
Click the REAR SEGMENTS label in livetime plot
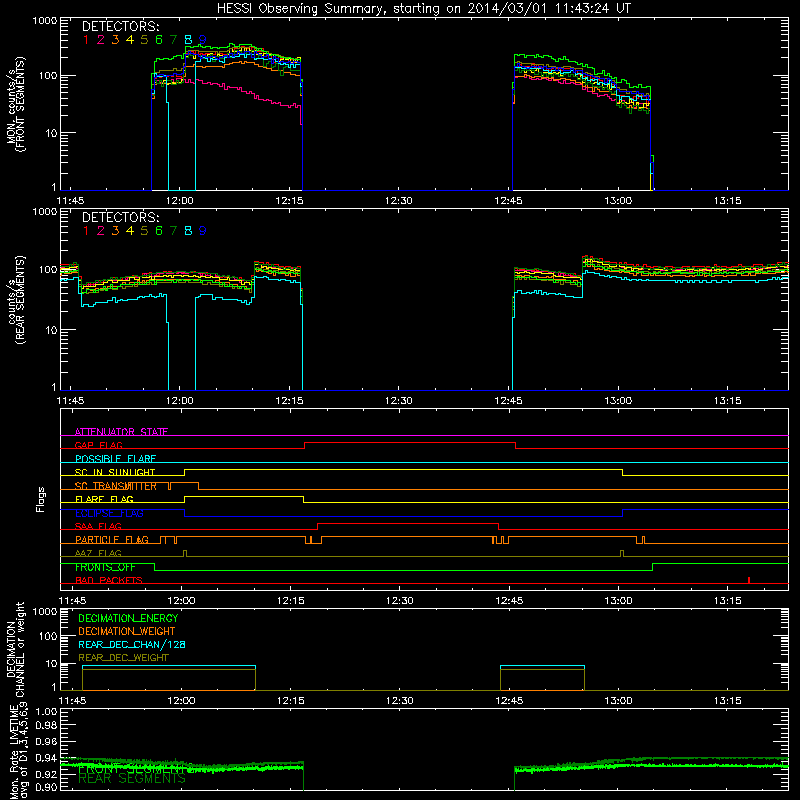(132, 779)
